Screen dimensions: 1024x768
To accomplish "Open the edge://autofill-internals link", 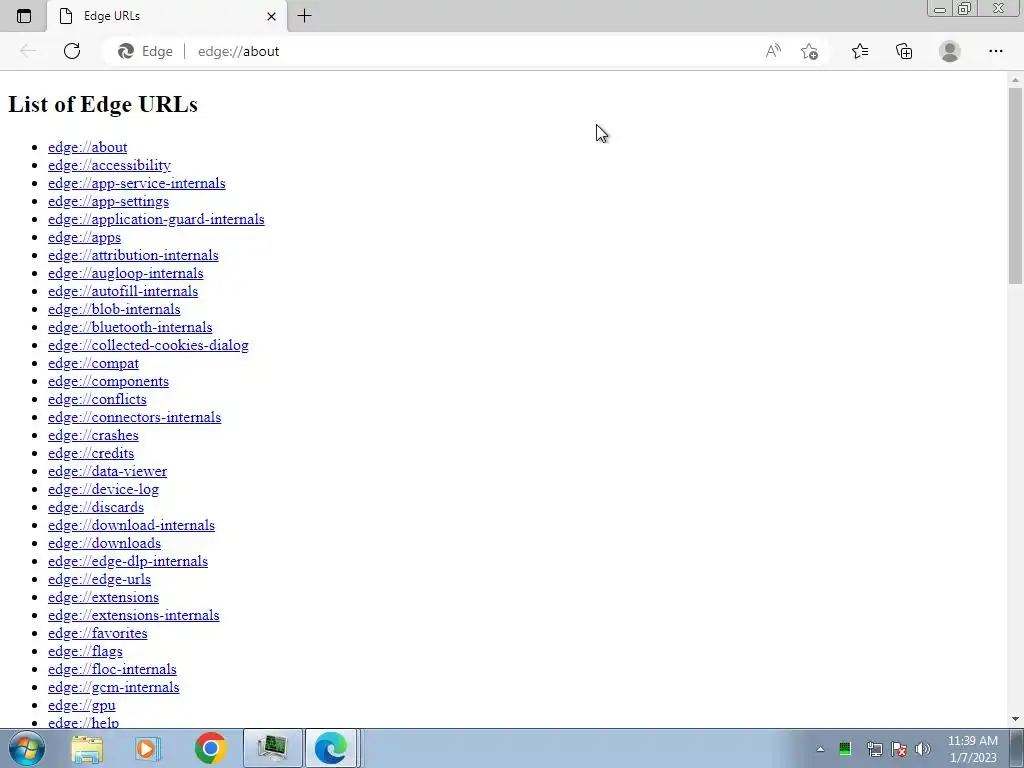I will tap(123, 291).
